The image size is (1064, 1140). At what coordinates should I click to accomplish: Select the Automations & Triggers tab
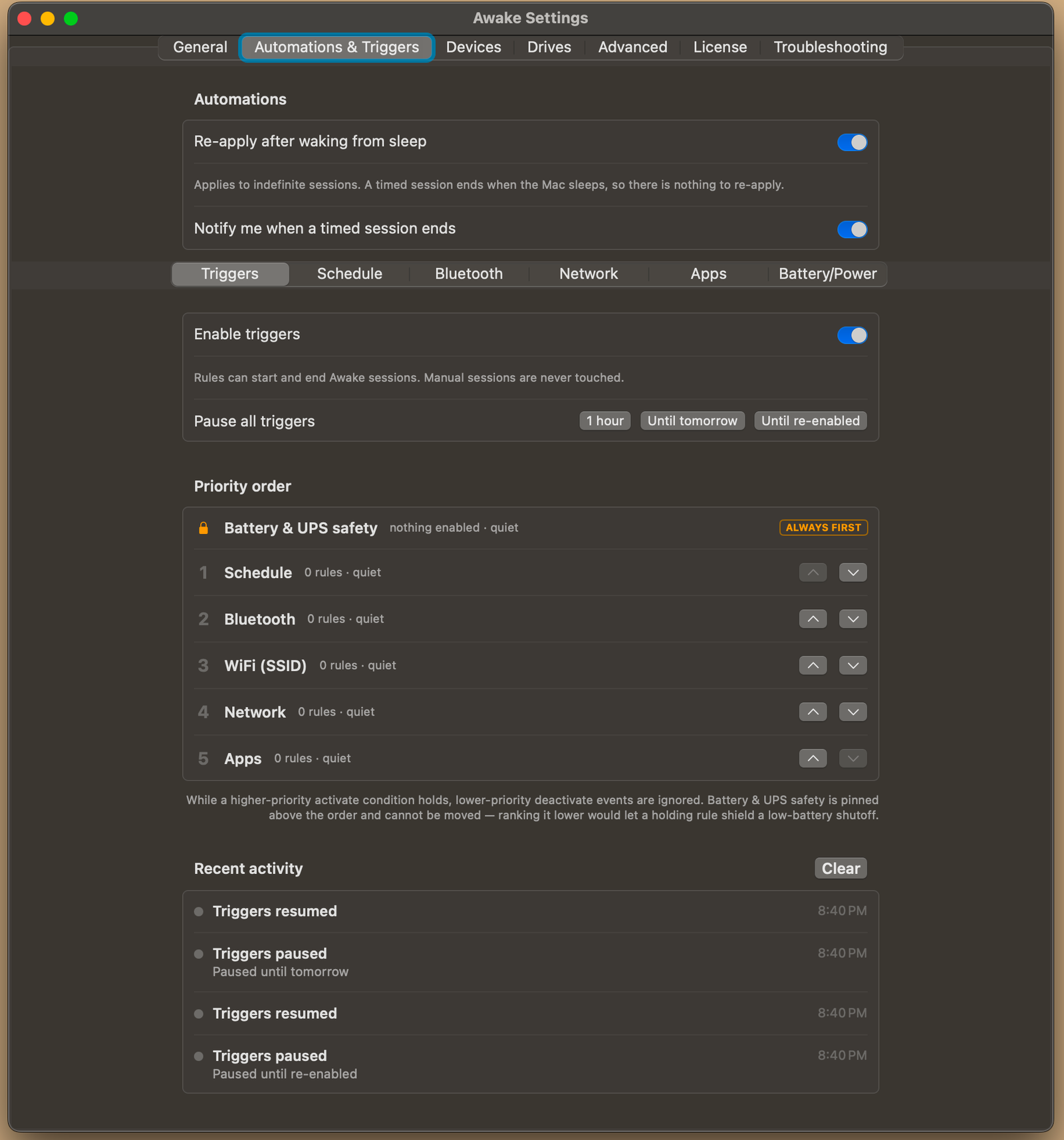(x=336, y=47)
